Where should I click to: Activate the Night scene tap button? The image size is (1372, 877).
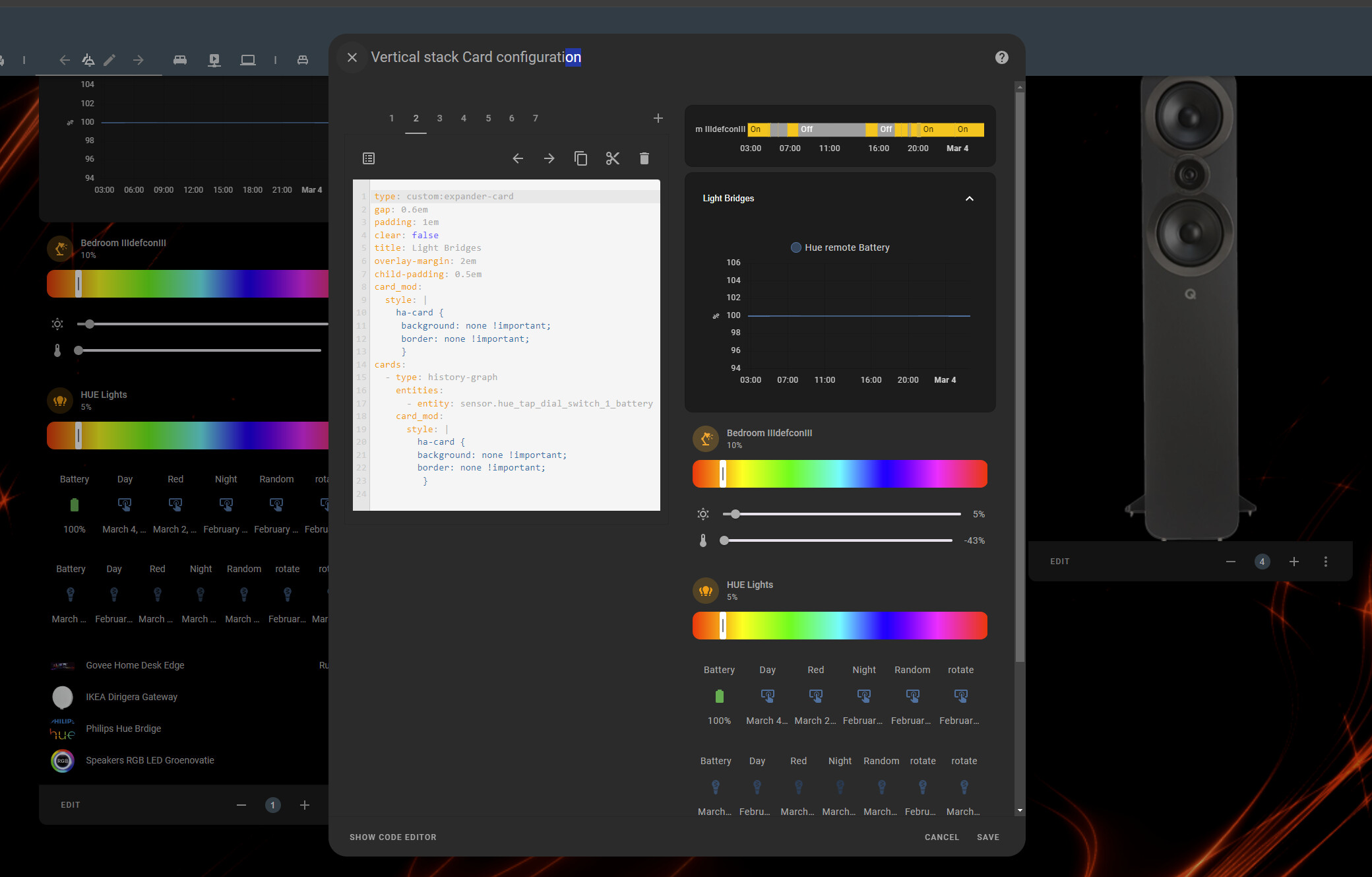pos(863,696)
